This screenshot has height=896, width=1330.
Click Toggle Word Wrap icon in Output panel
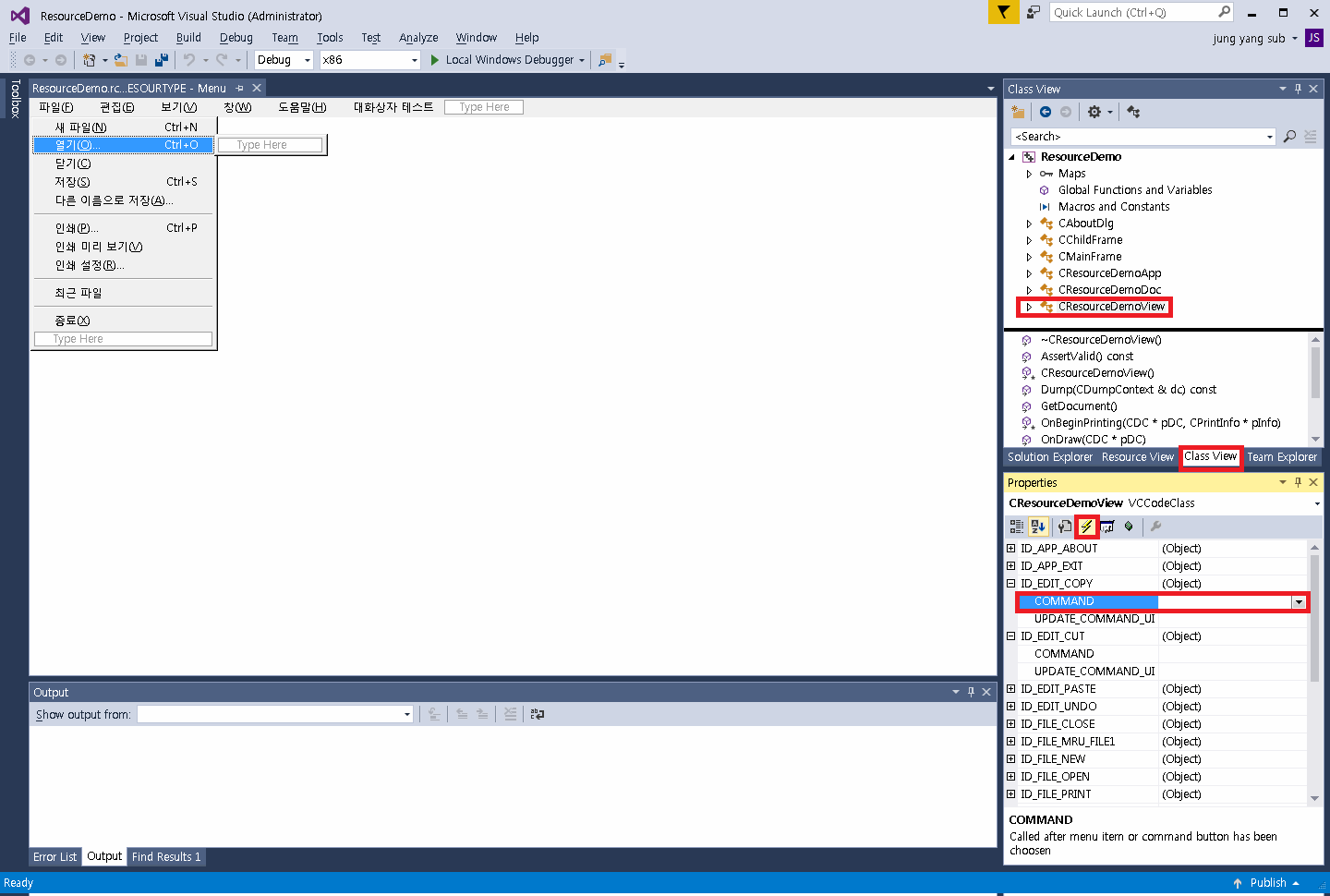[x=538, y=714]
